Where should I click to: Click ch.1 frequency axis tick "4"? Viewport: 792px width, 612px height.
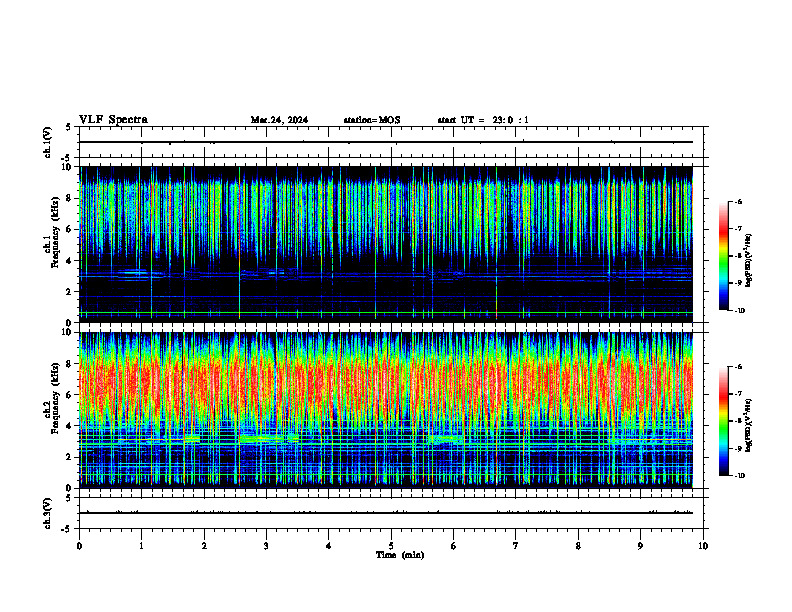pos(70,261)
